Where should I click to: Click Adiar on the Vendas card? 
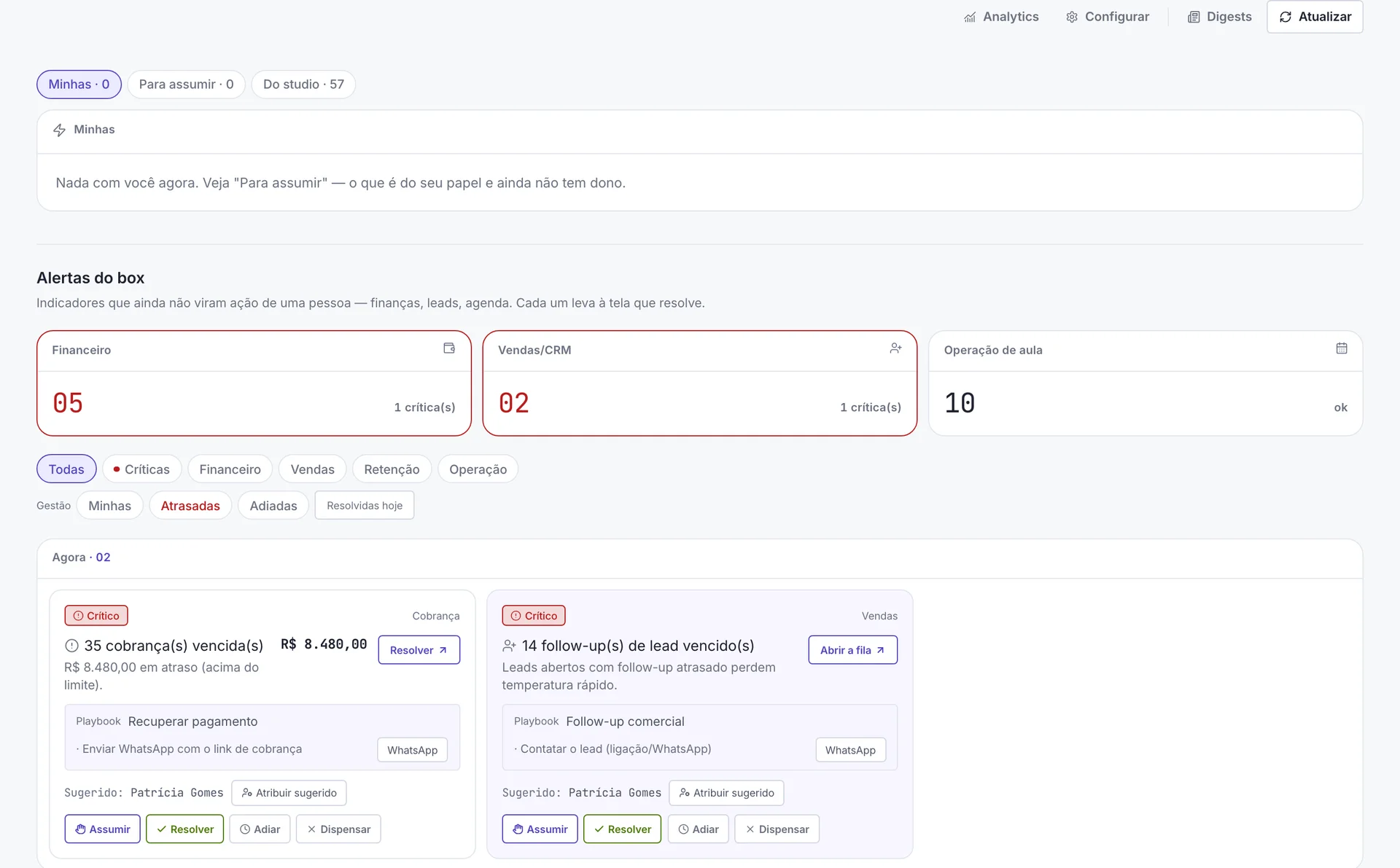pyautogui.click(x=699, y=829)
